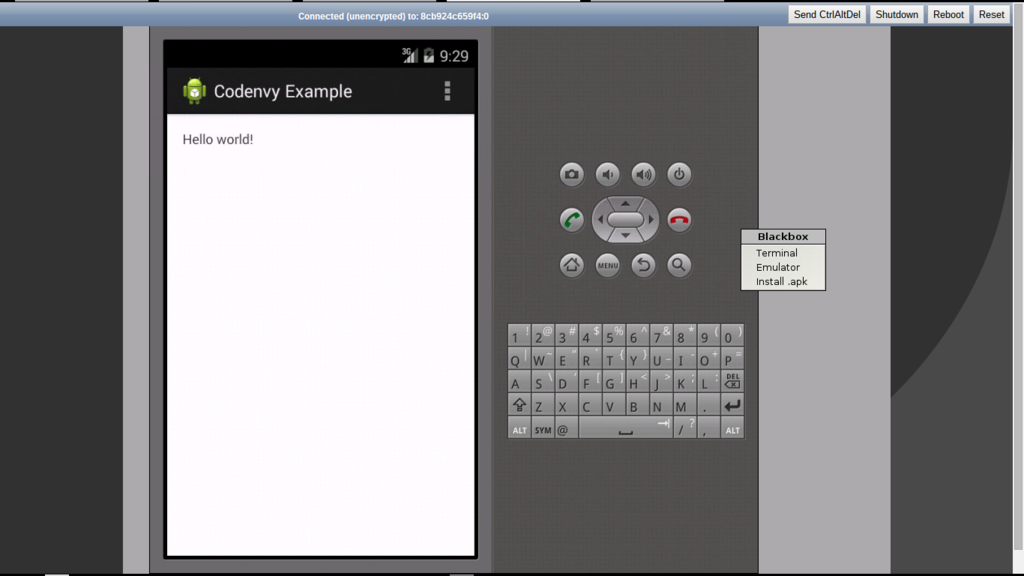Click the A key on emulator keyboard
The width and height of the screenshot is (1024, 576).
[x=519, y=381]
